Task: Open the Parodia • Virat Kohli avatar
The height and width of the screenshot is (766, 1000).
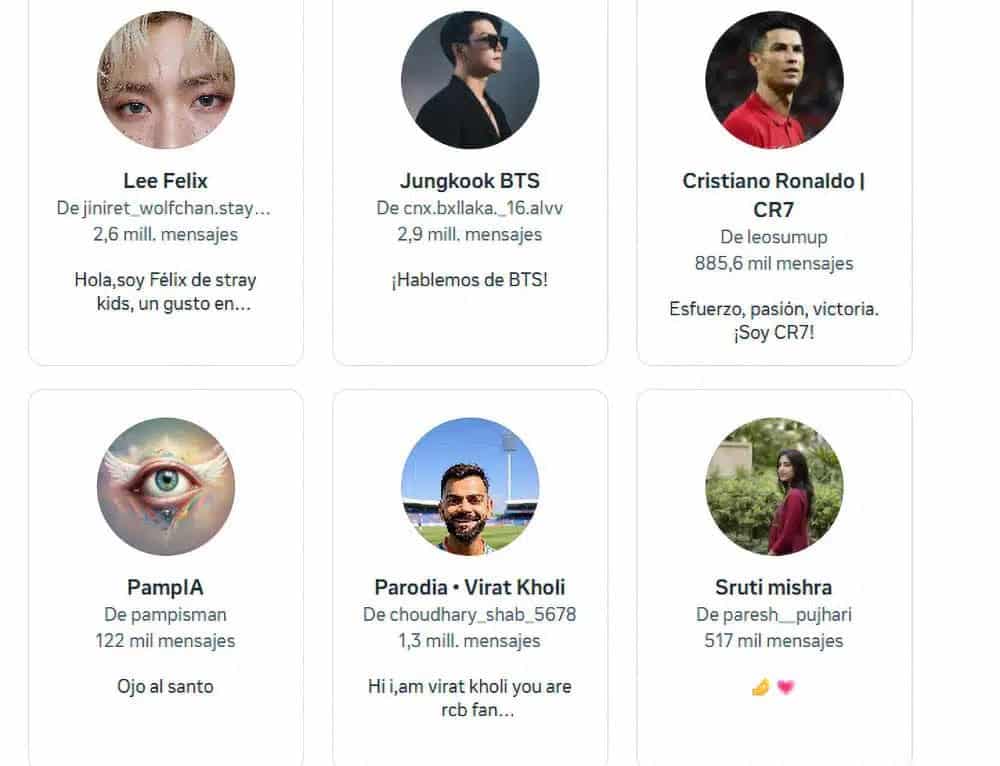Action: tap(470, 486)
